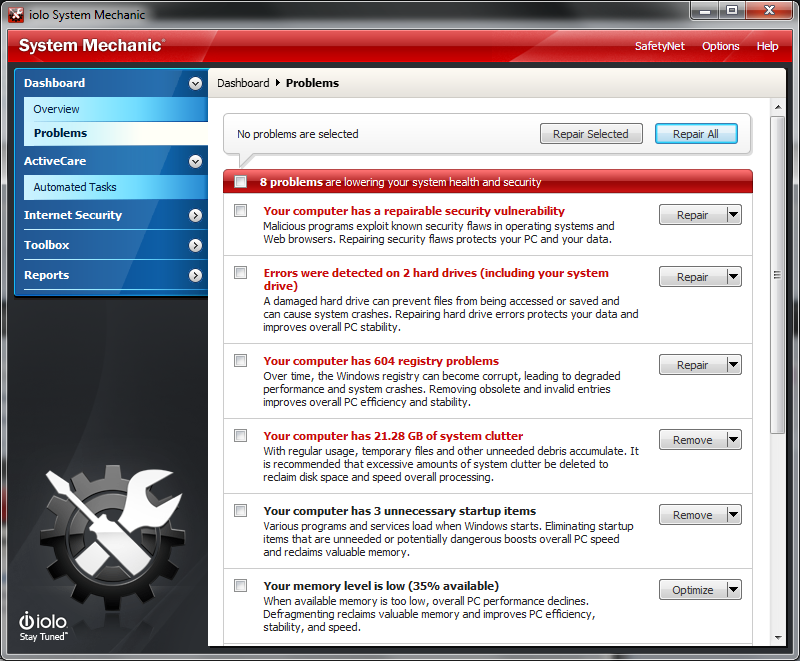800x661 pixels.
Task: Open dropdown arrow beside hard drive Repair
Action: (733, 277)
